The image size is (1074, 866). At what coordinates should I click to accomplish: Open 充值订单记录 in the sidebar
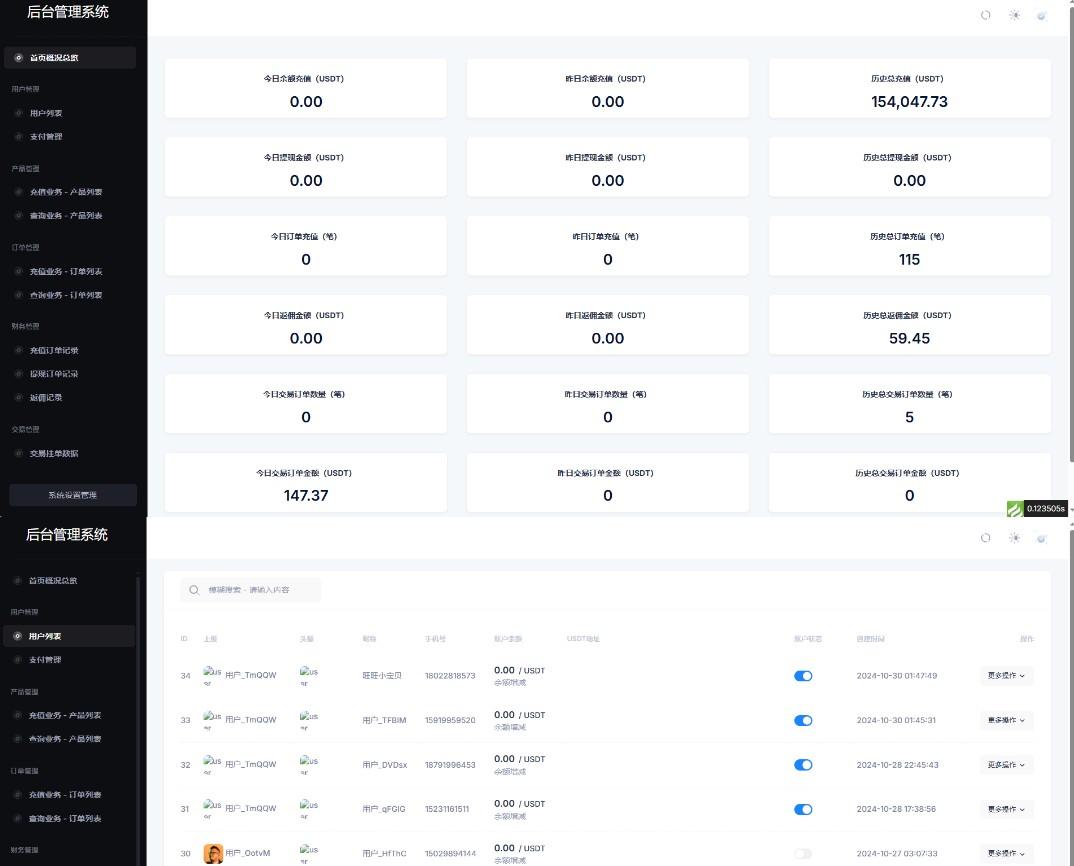[53, 350]
